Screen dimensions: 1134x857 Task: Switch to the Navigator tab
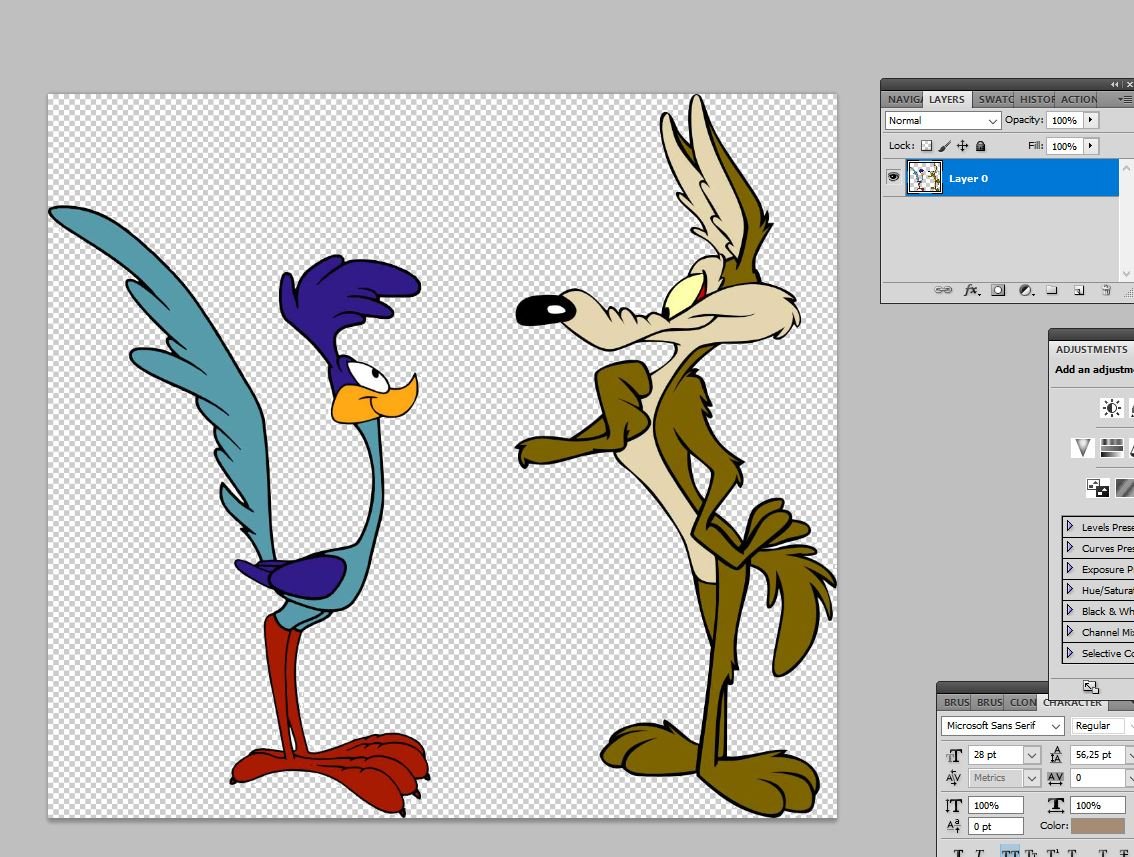(x=904, y=99)
